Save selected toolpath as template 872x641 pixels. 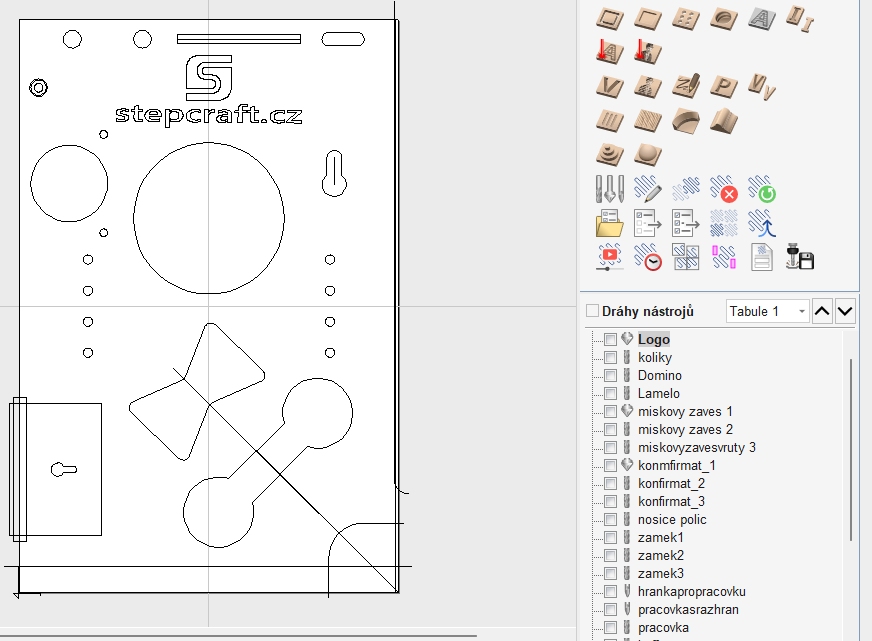coord(648,223)
